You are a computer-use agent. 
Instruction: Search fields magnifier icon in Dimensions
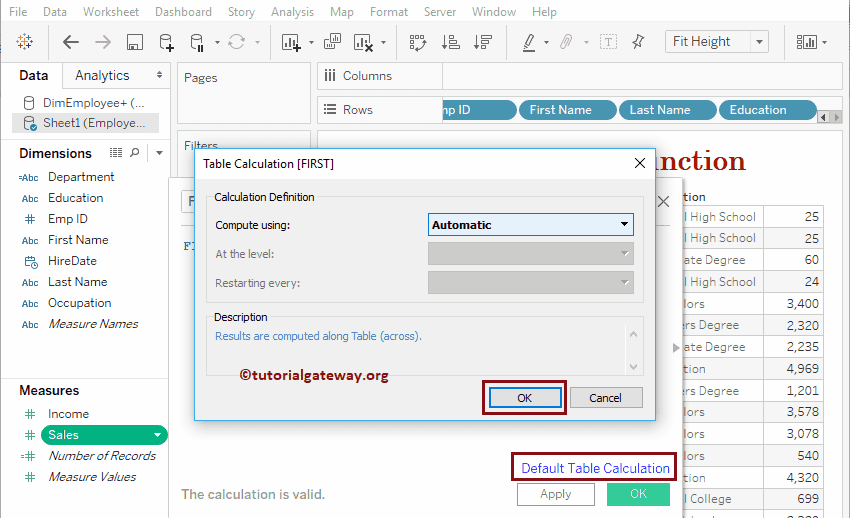135,153
